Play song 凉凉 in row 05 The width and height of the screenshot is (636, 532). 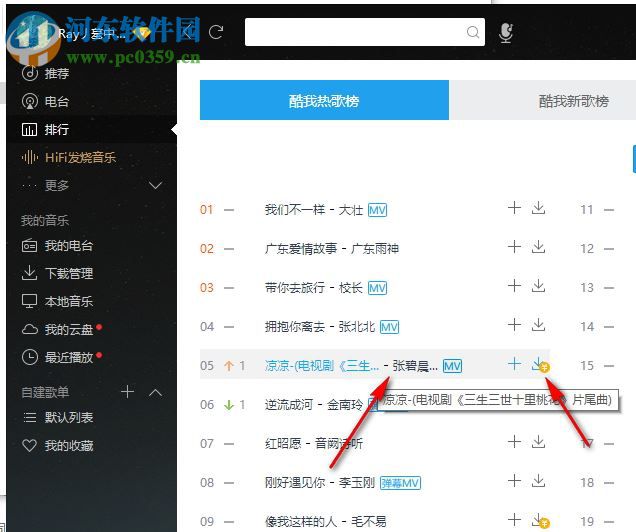(322, 366)
